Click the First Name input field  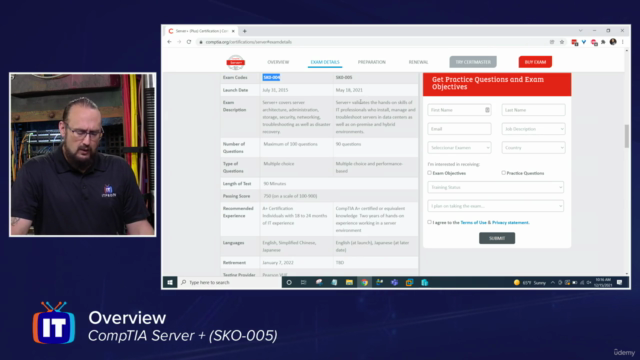(459, 110)
